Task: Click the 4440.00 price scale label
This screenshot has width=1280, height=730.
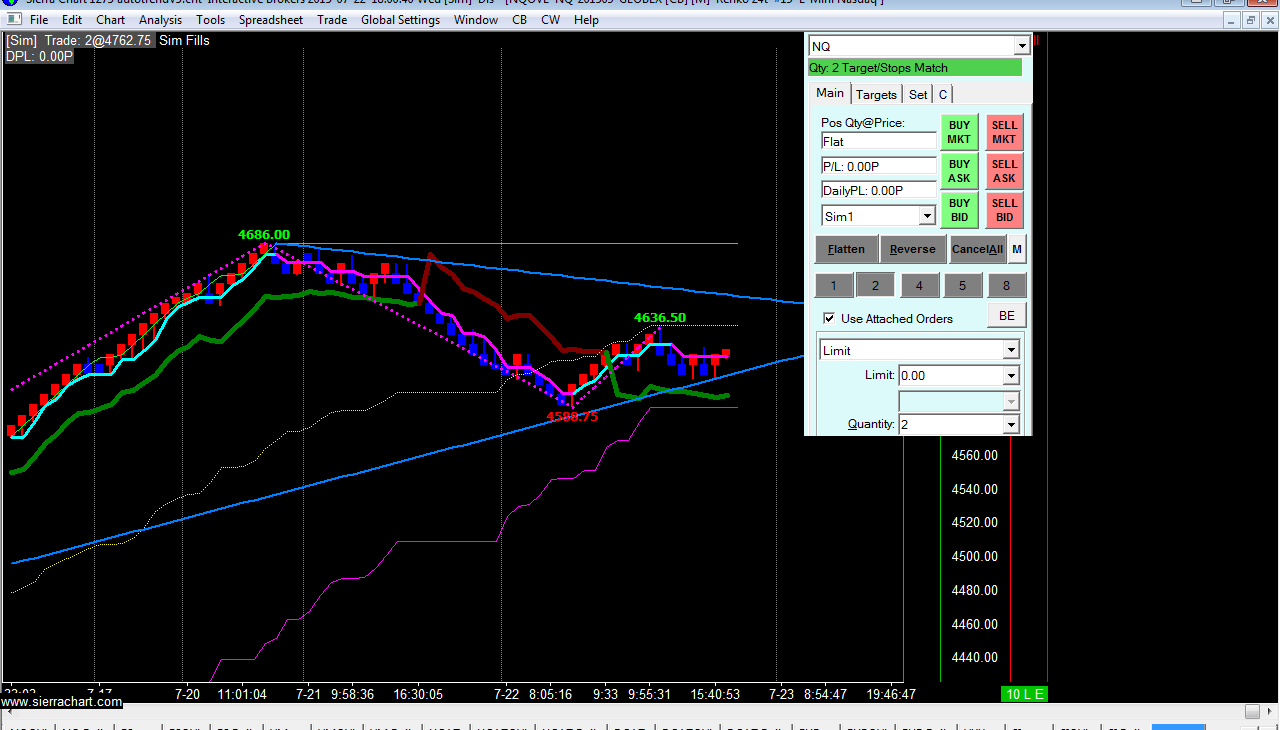Action: 975,657
